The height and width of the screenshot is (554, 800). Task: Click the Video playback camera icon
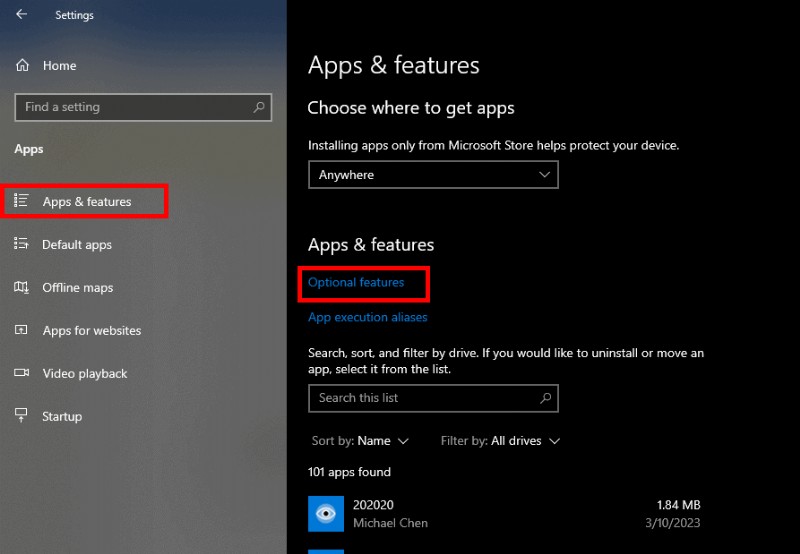pos(21,372)
